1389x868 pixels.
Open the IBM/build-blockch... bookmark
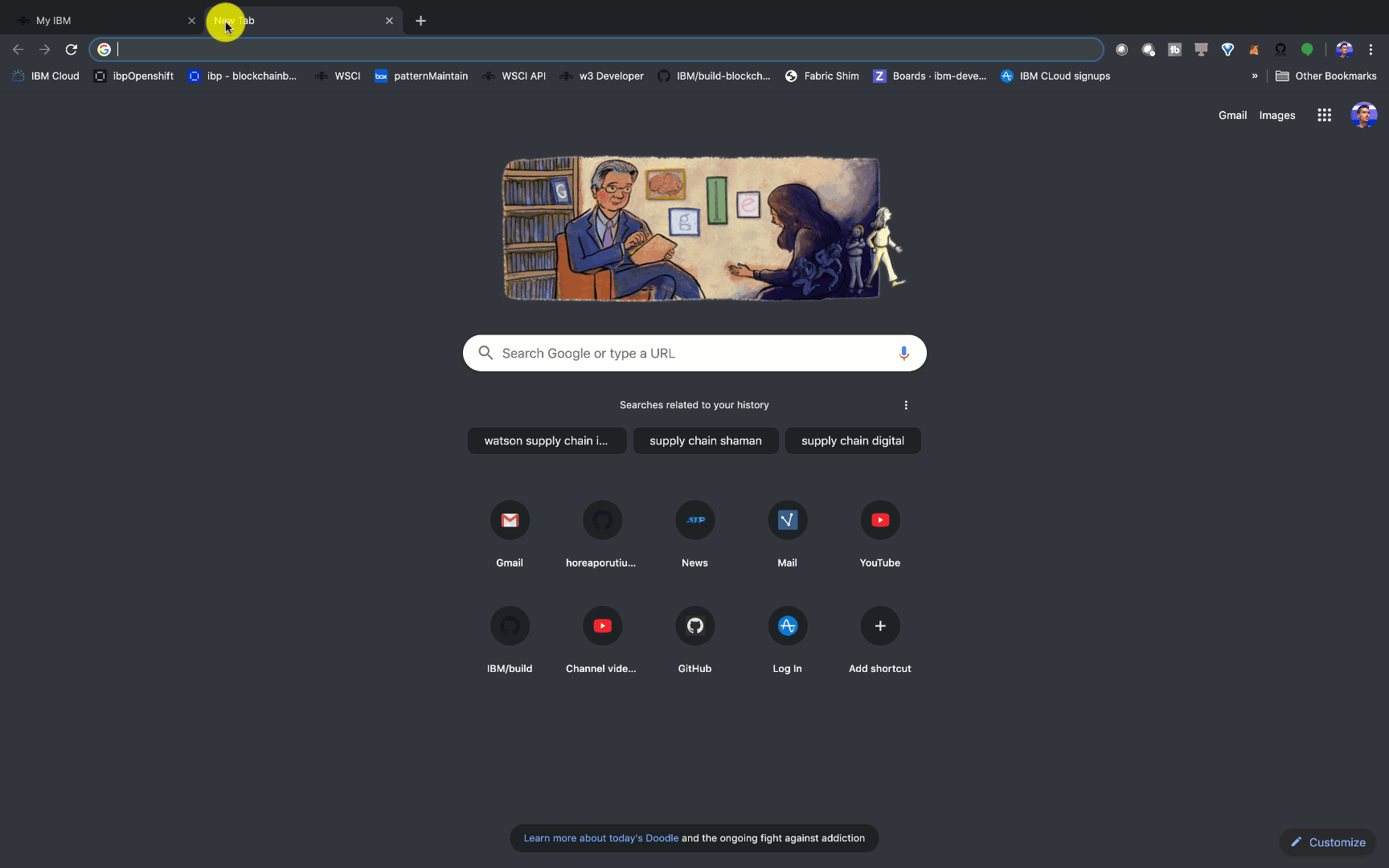pyautogui.click(x=714, y=76)
